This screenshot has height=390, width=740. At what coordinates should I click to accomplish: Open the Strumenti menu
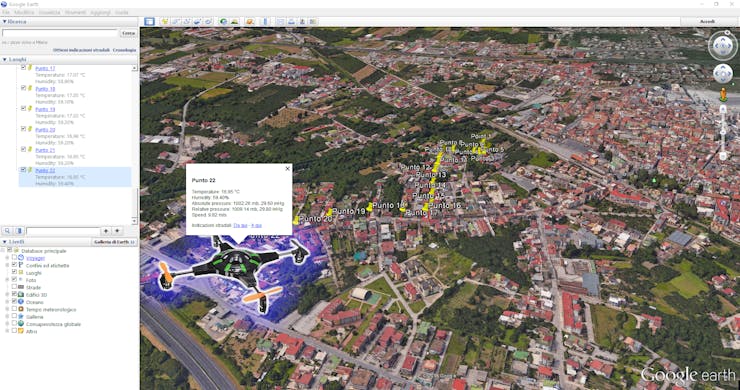(76, 12)
